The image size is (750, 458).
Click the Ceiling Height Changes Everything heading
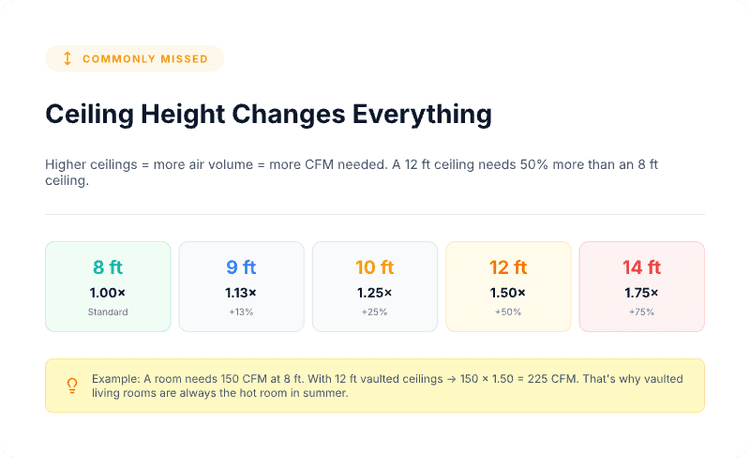268,115
